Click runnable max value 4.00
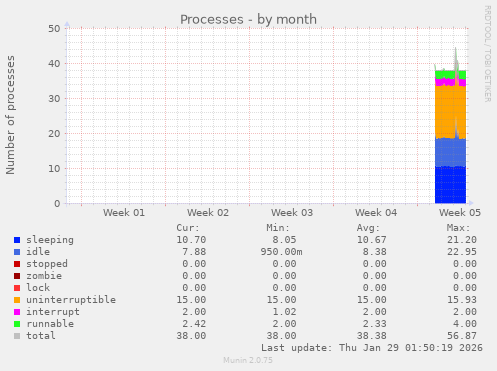This screenshot has width=497, height=371. (465, 324)
